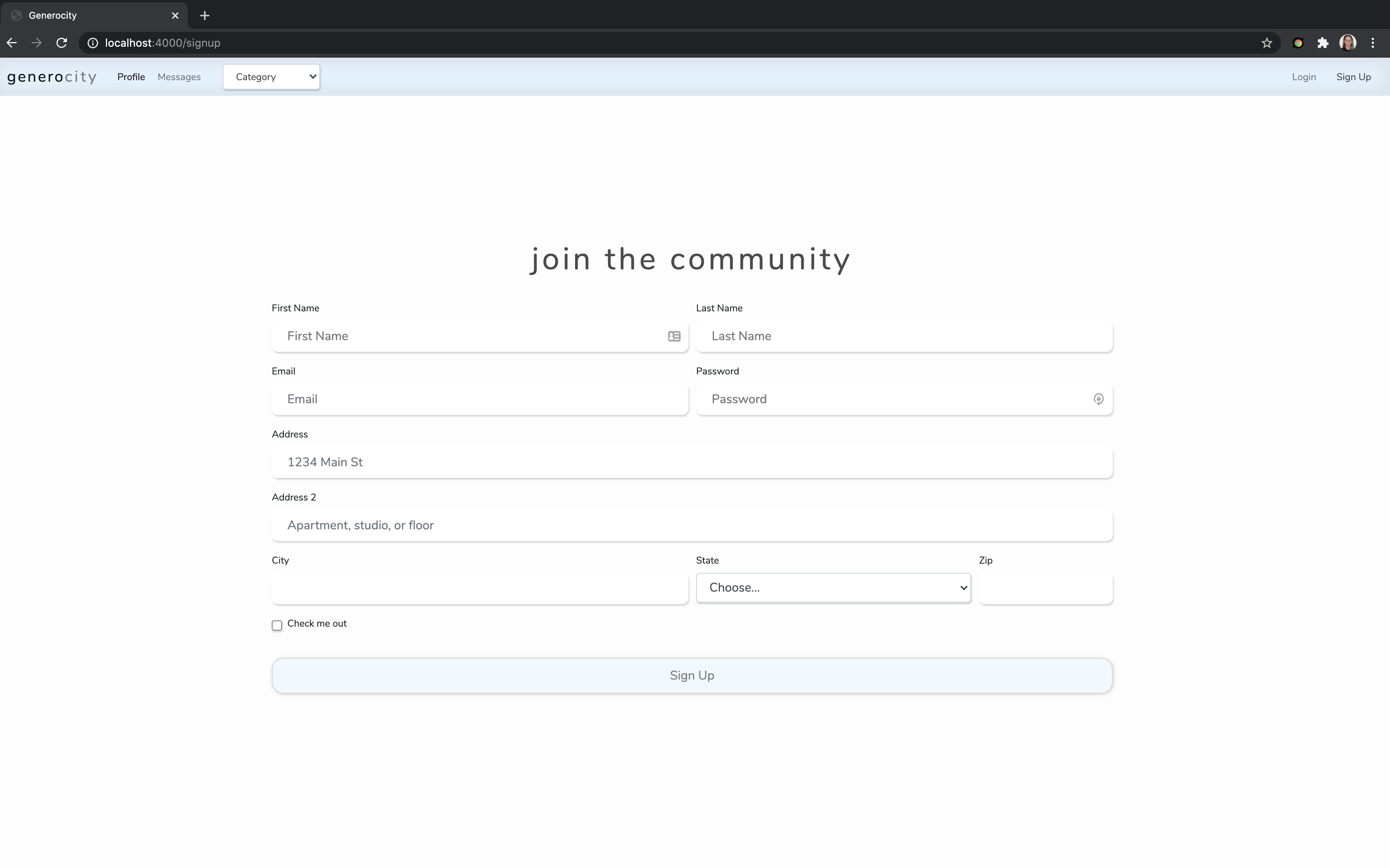Image resolution: width=1390 pixels, height=868 pixels.
Task: Open the Chrome profile avatar
Action: (x=1348, y=43)
